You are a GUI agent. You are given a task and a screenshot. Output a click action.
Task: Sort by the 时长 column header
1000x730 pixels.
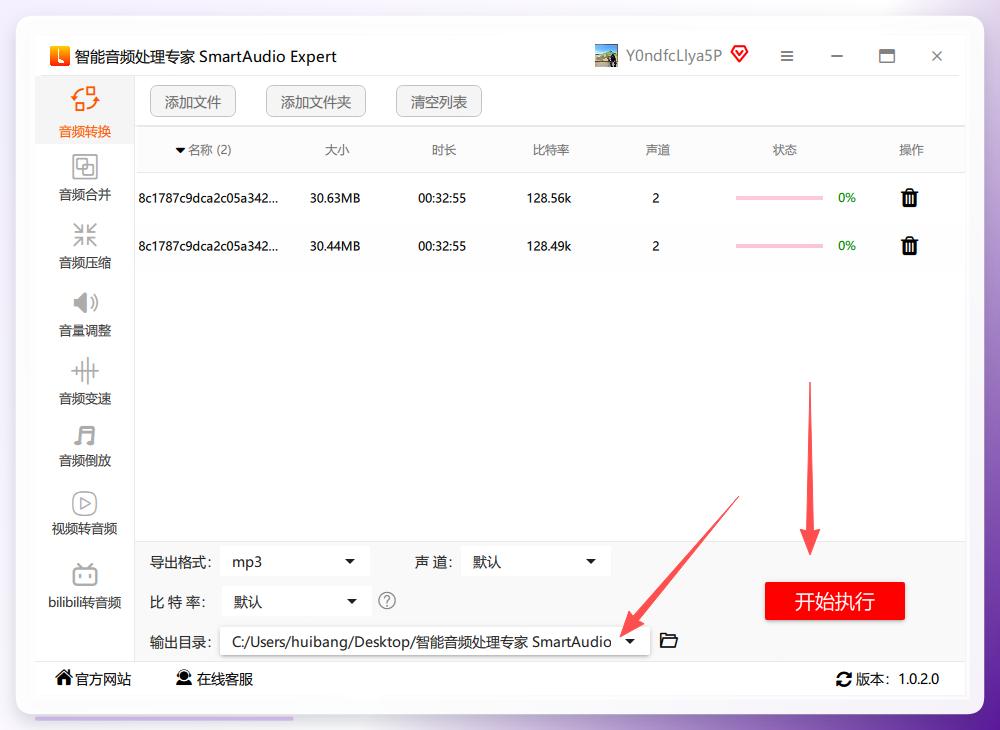(443, 150)
